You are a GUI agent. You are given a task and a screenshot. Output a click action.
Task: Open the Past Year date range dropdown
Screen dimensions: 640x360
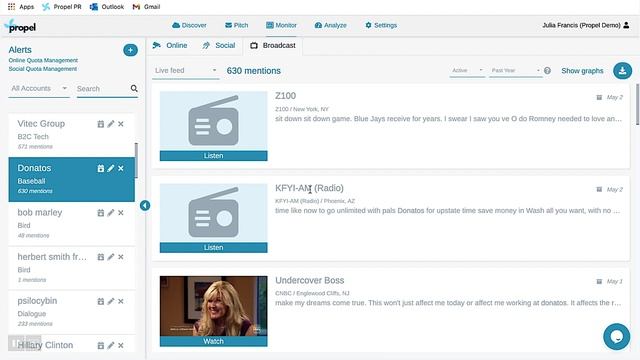click(x=516, y=70)
